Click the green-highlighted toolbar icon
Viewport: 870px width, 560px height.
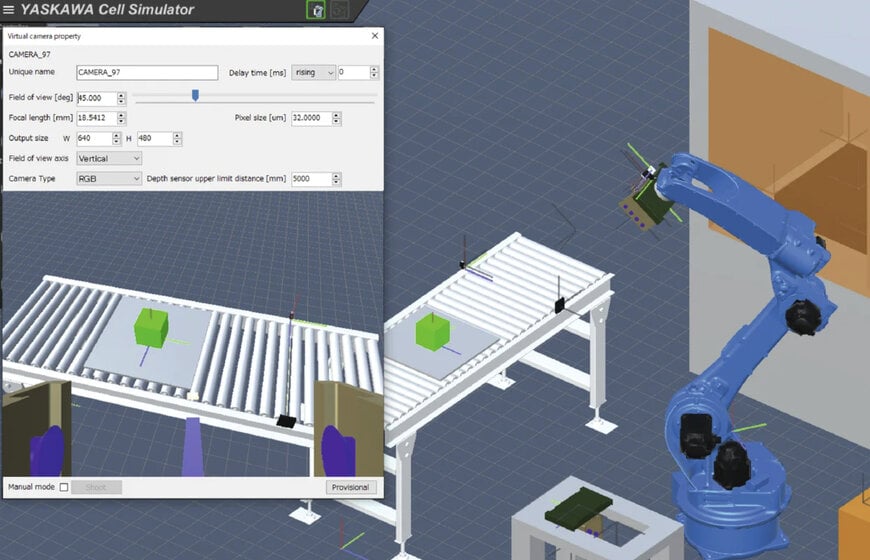316,10
